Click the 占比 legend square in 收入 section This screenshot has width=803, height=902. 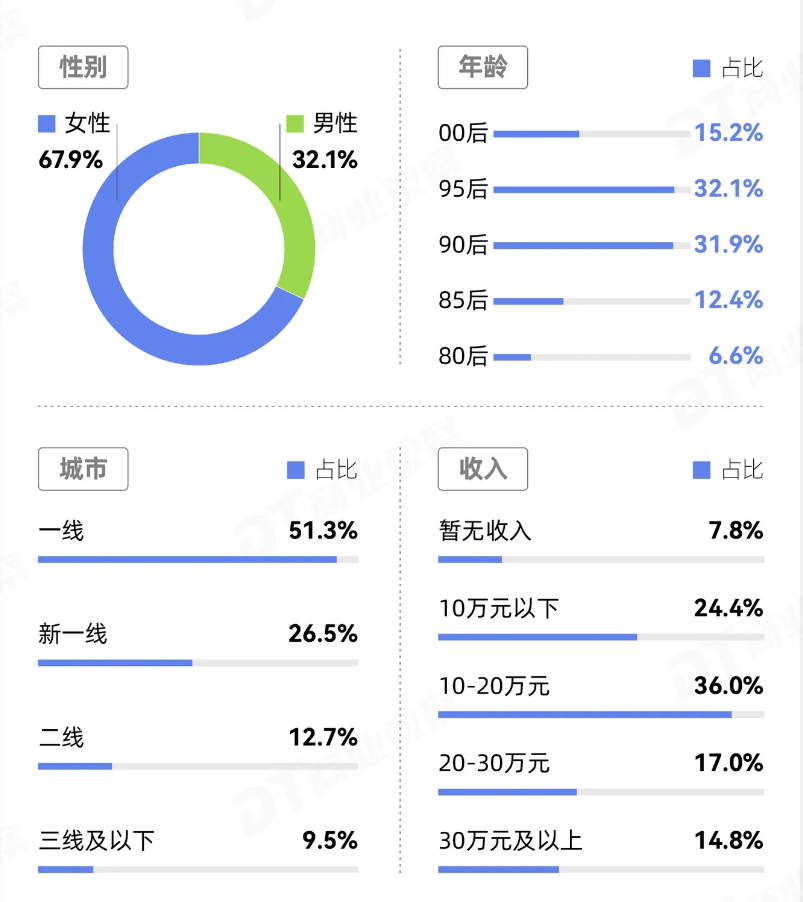click(x=701, y=470)
